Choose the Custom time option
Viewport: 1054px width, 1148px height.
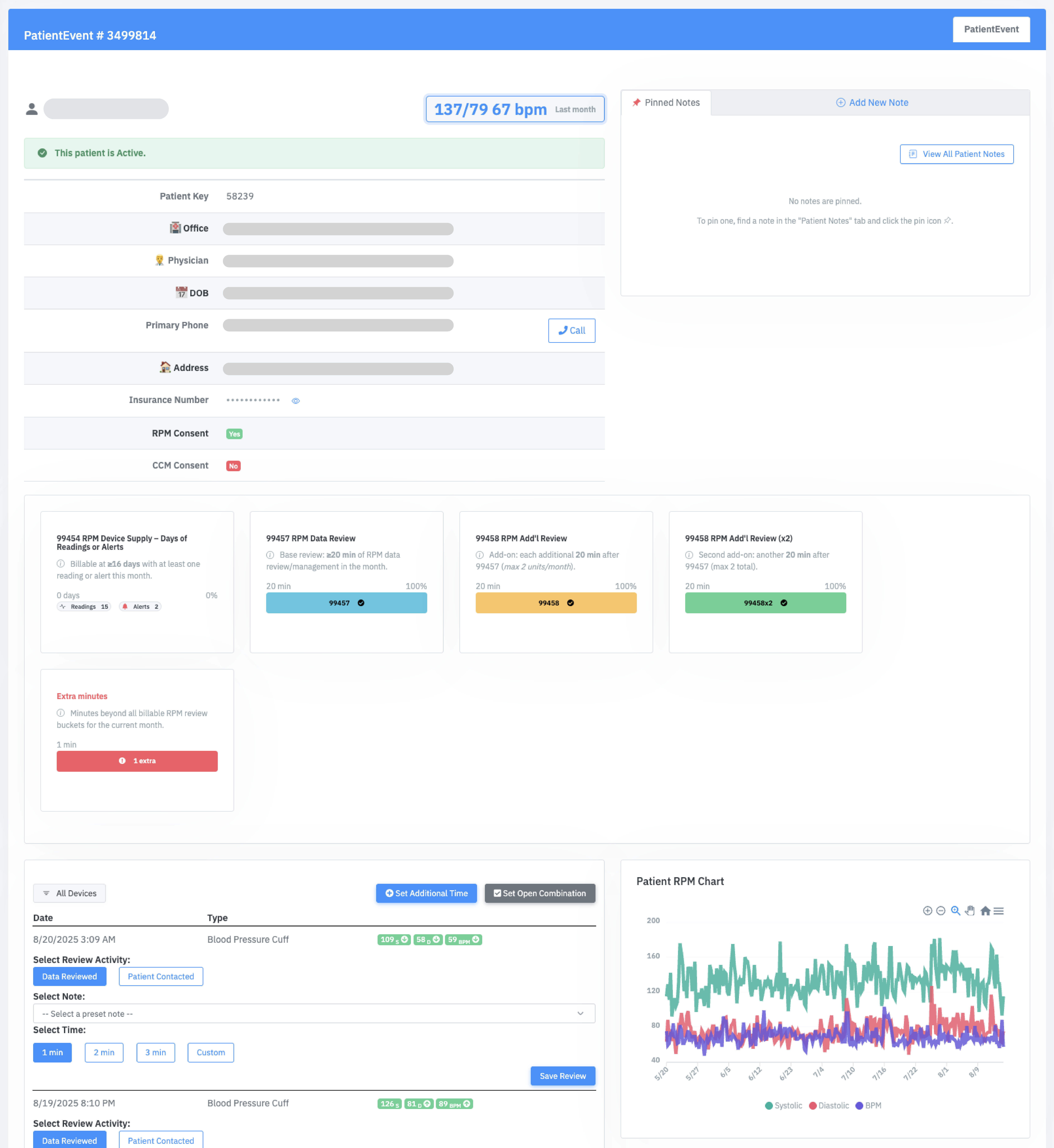click(211, 1053)
